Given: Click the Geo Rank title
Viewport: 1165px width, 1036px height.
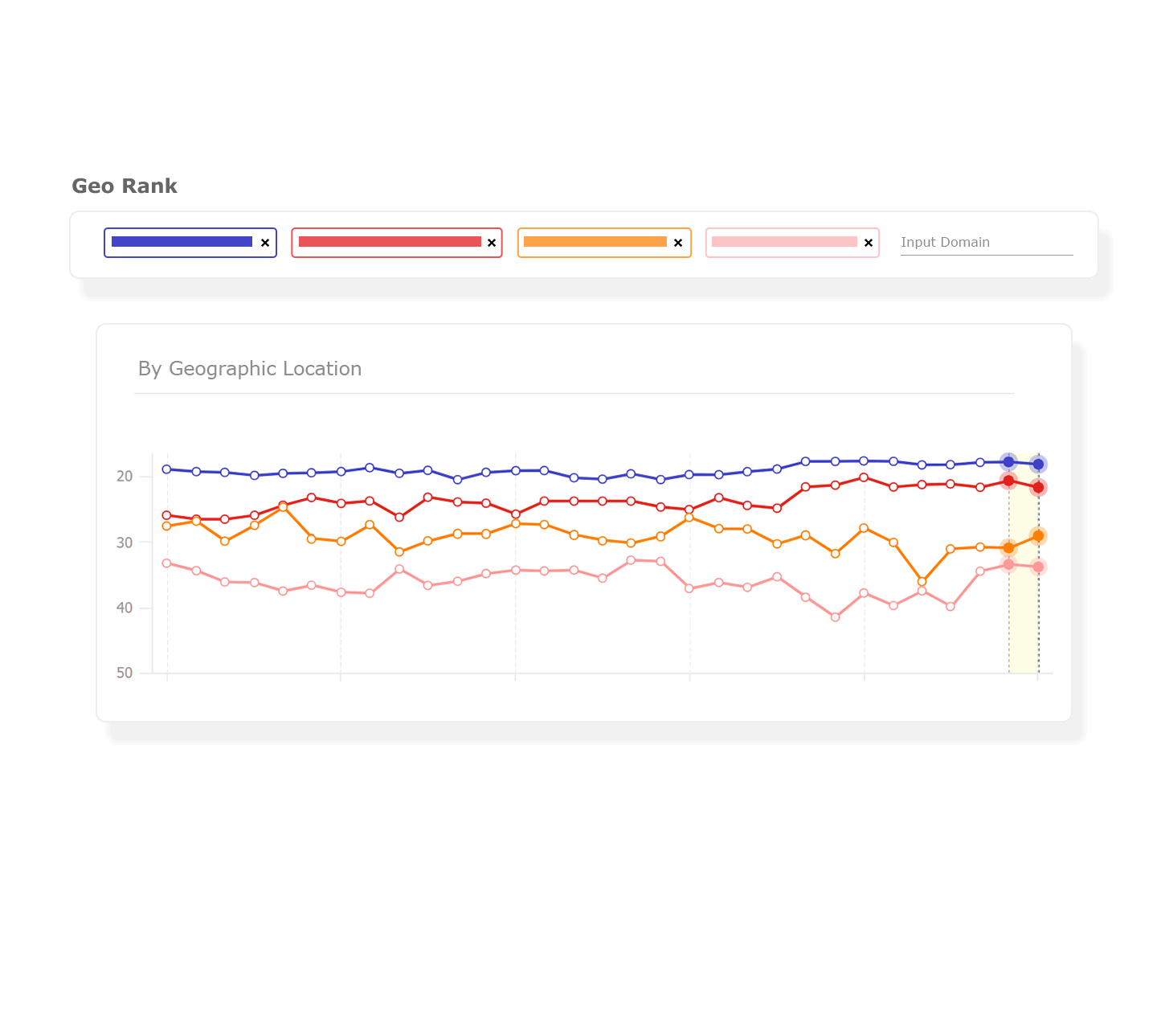Looking at the screenshot, I should tap(125, 186).
